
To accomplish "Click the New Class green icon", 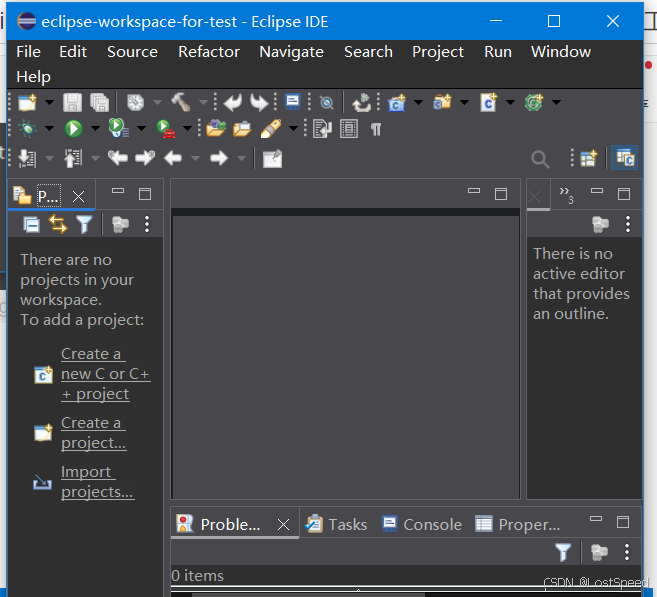I will (534, 103).
